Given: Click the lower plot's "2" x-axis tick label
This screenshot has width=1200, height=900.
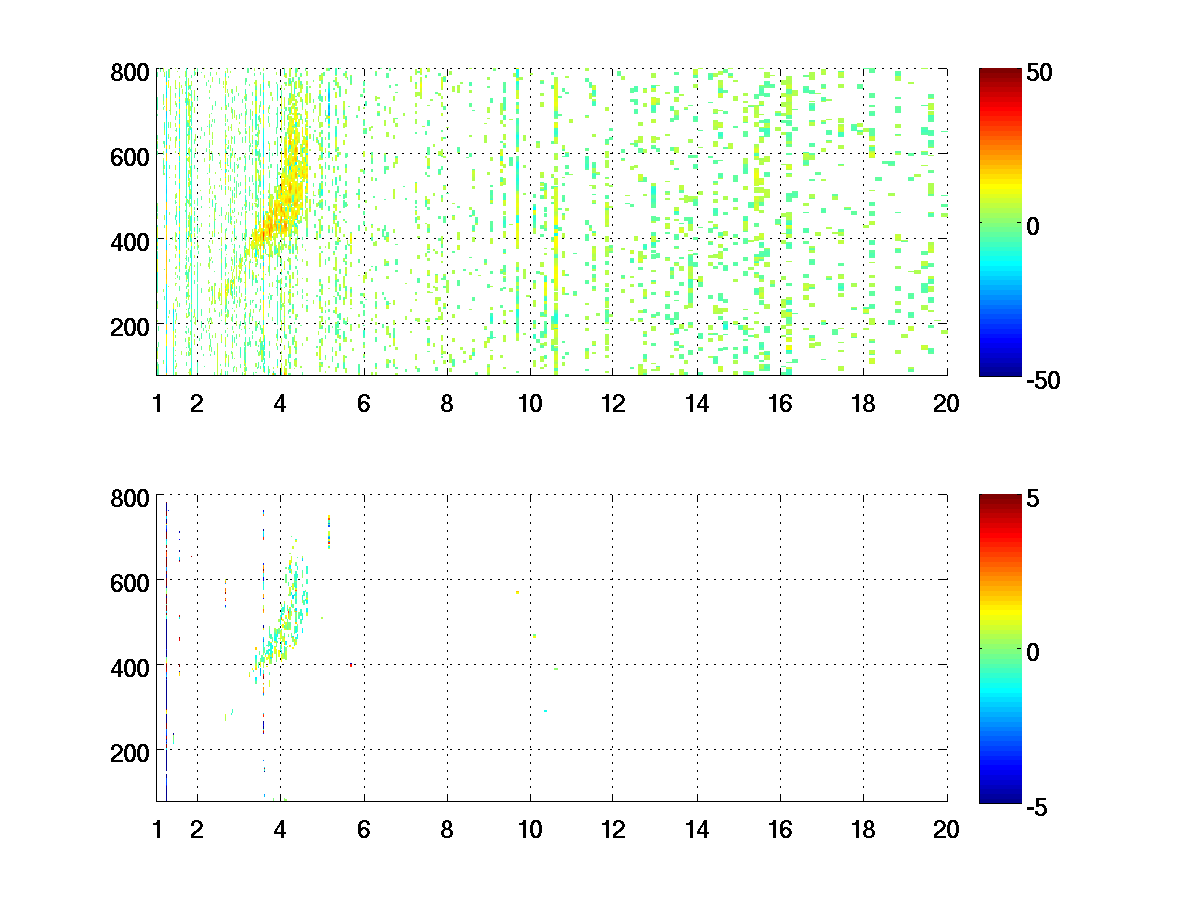Looking at the screenshot, I should [x=197, y=830].
